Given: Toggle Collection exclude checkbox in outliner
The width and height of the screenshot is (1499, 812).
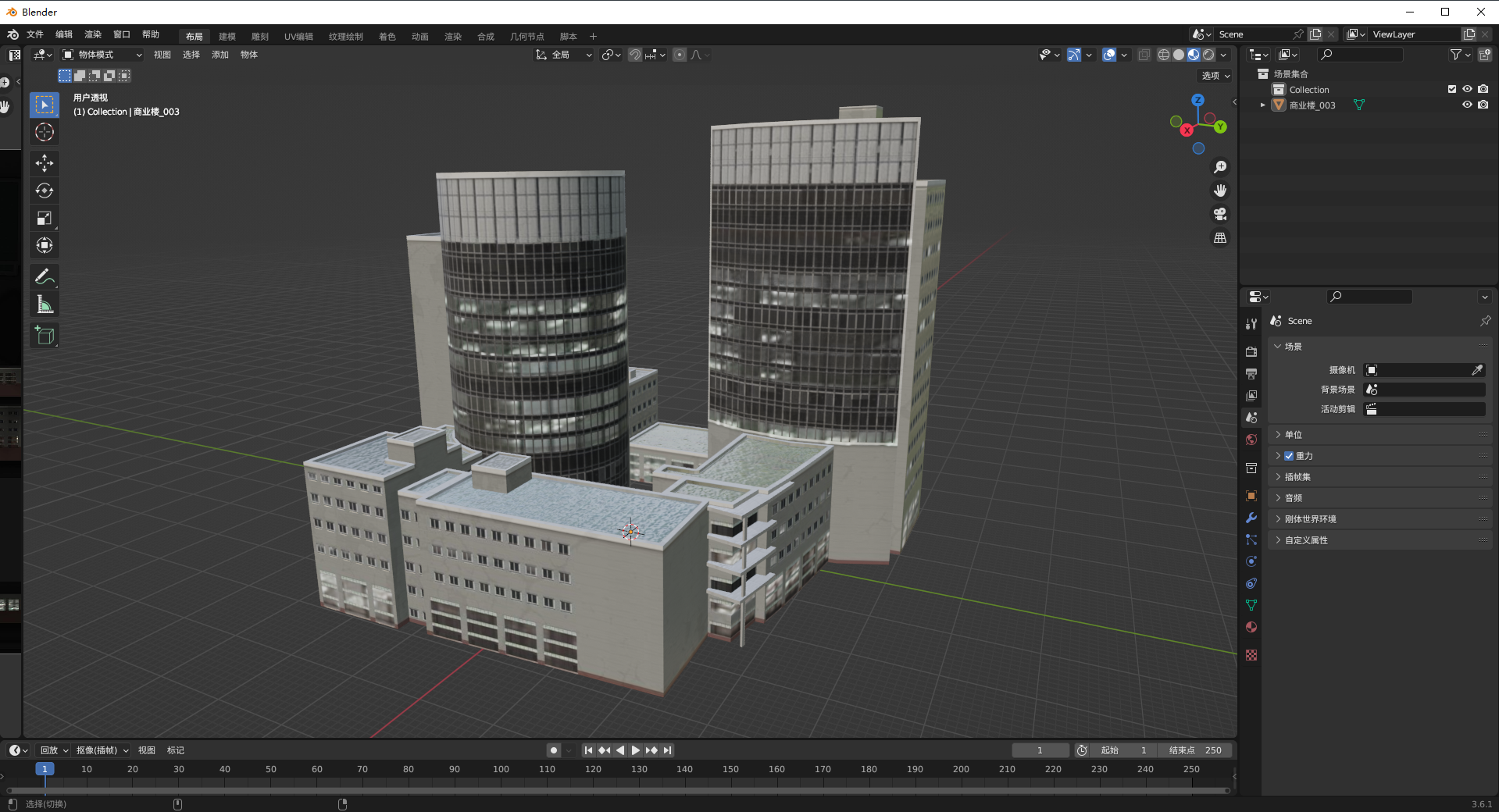Looking at the screenshot, I should pos(1452,89).
